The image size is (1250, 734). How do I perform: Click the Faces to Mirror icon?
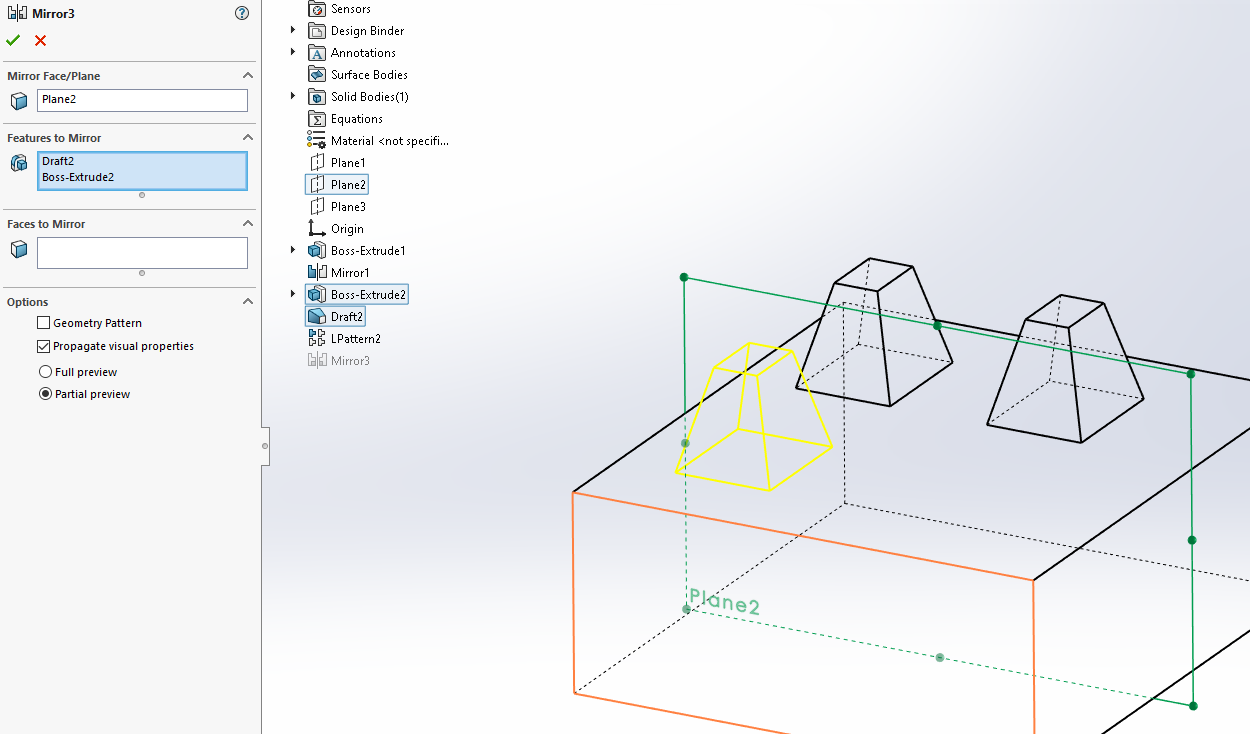[x=19, y=249]
